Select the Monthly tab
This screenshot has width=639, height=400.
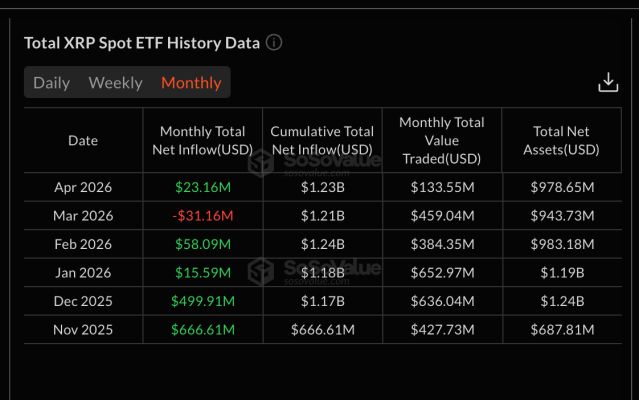pos(191,83)
